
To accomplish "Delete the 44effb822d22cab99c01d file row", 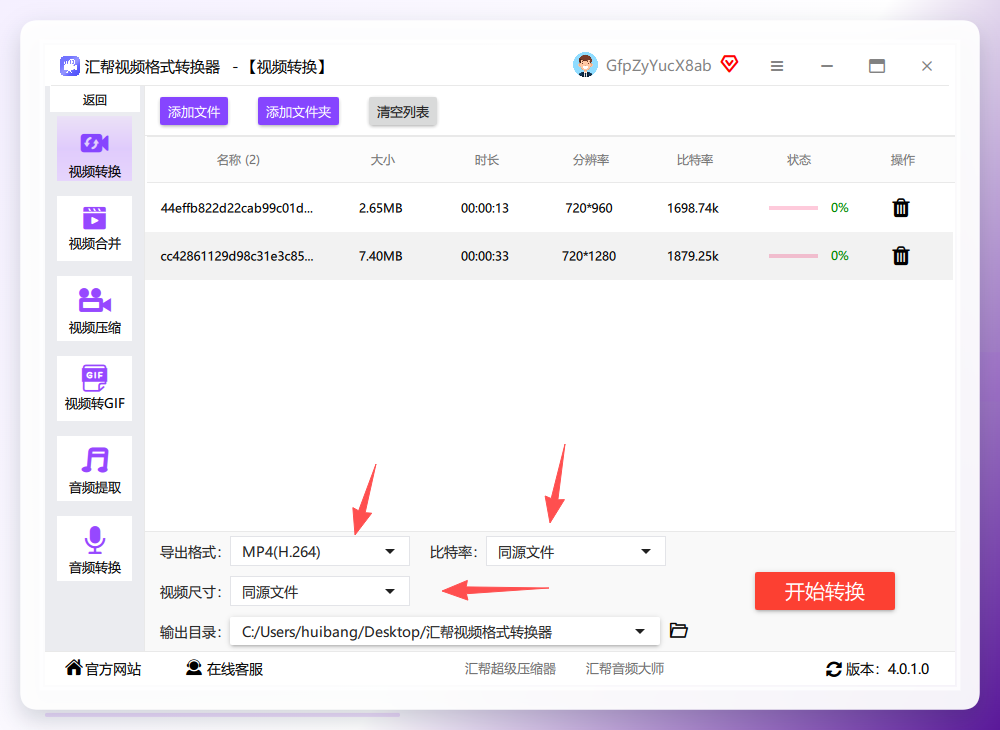I will click(x=901, y=208).
